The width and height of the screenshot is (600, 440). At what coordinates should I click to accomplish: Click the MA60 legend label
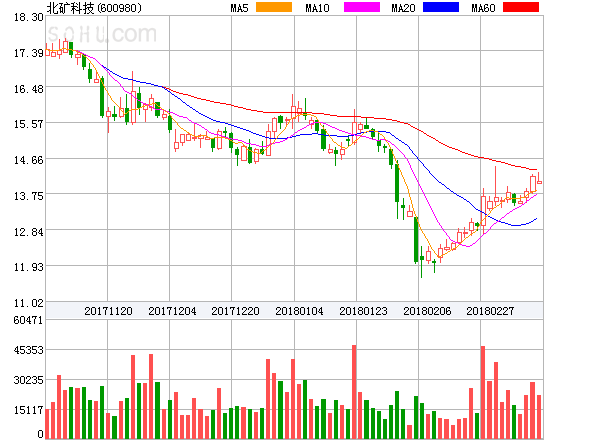(483, 8)
